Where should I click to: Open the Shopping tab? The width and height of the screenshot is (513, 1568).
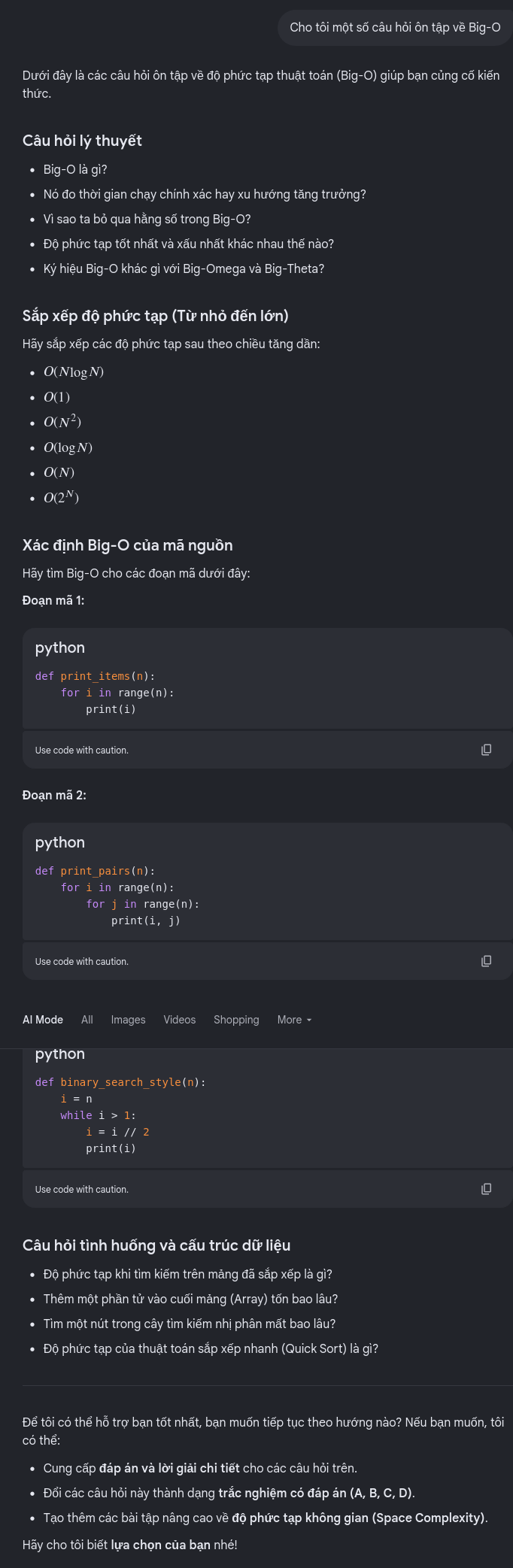[236, 1020]
